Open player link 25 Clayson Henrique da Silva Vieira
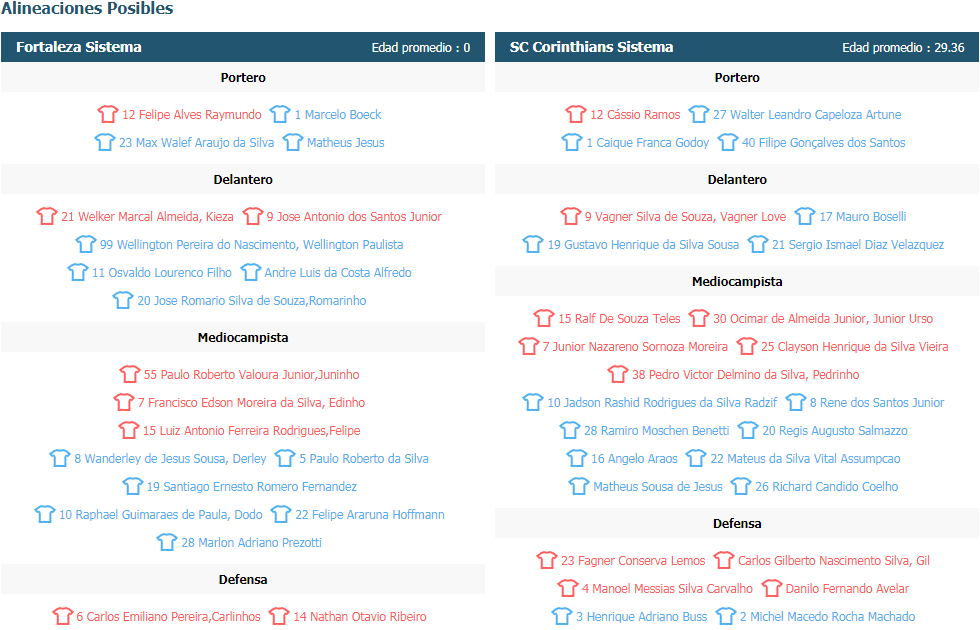The width and height of the screenshot is (980, 630). coord(854,347)
